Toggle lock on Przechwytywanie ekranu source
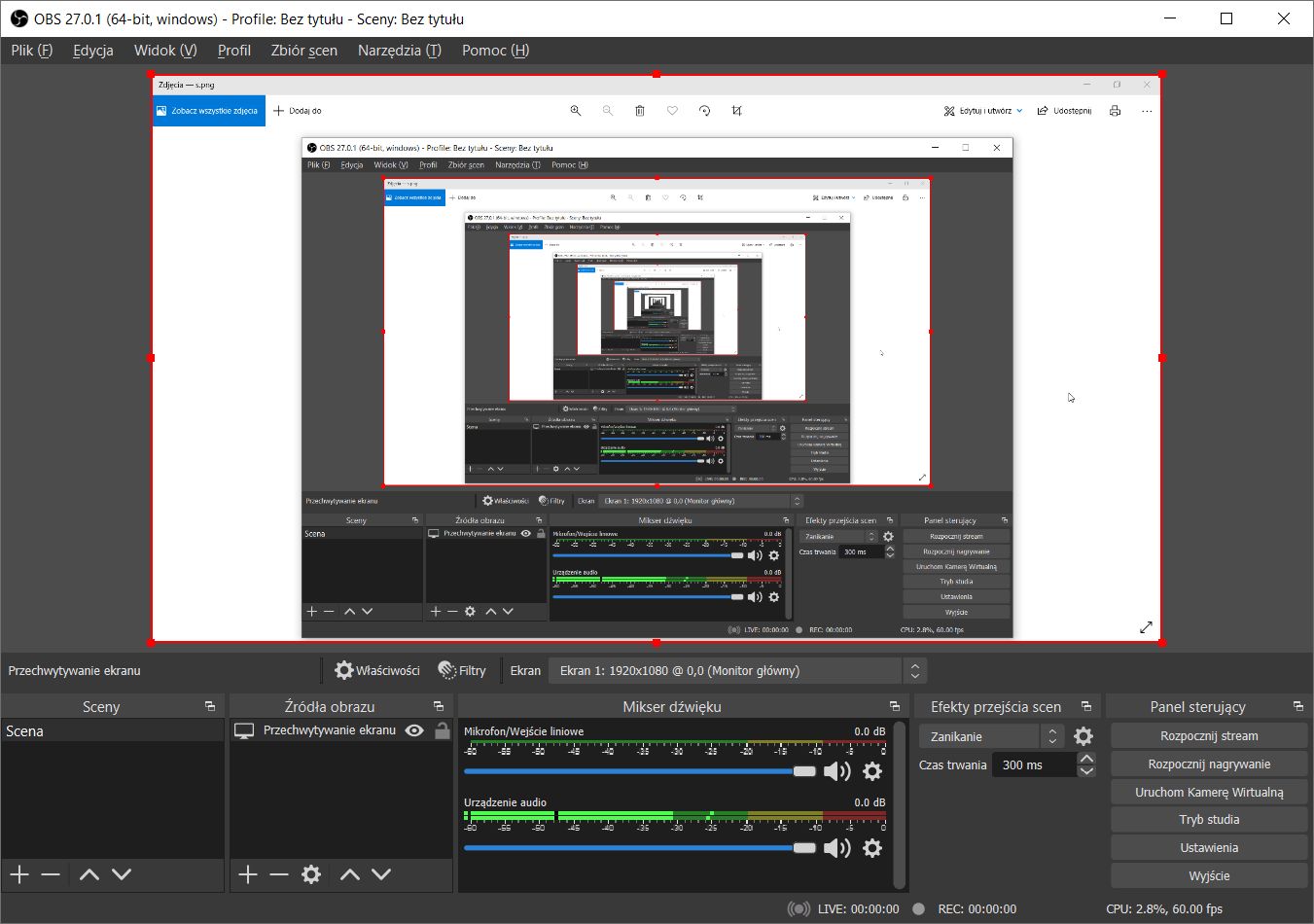 click(442, 730)
